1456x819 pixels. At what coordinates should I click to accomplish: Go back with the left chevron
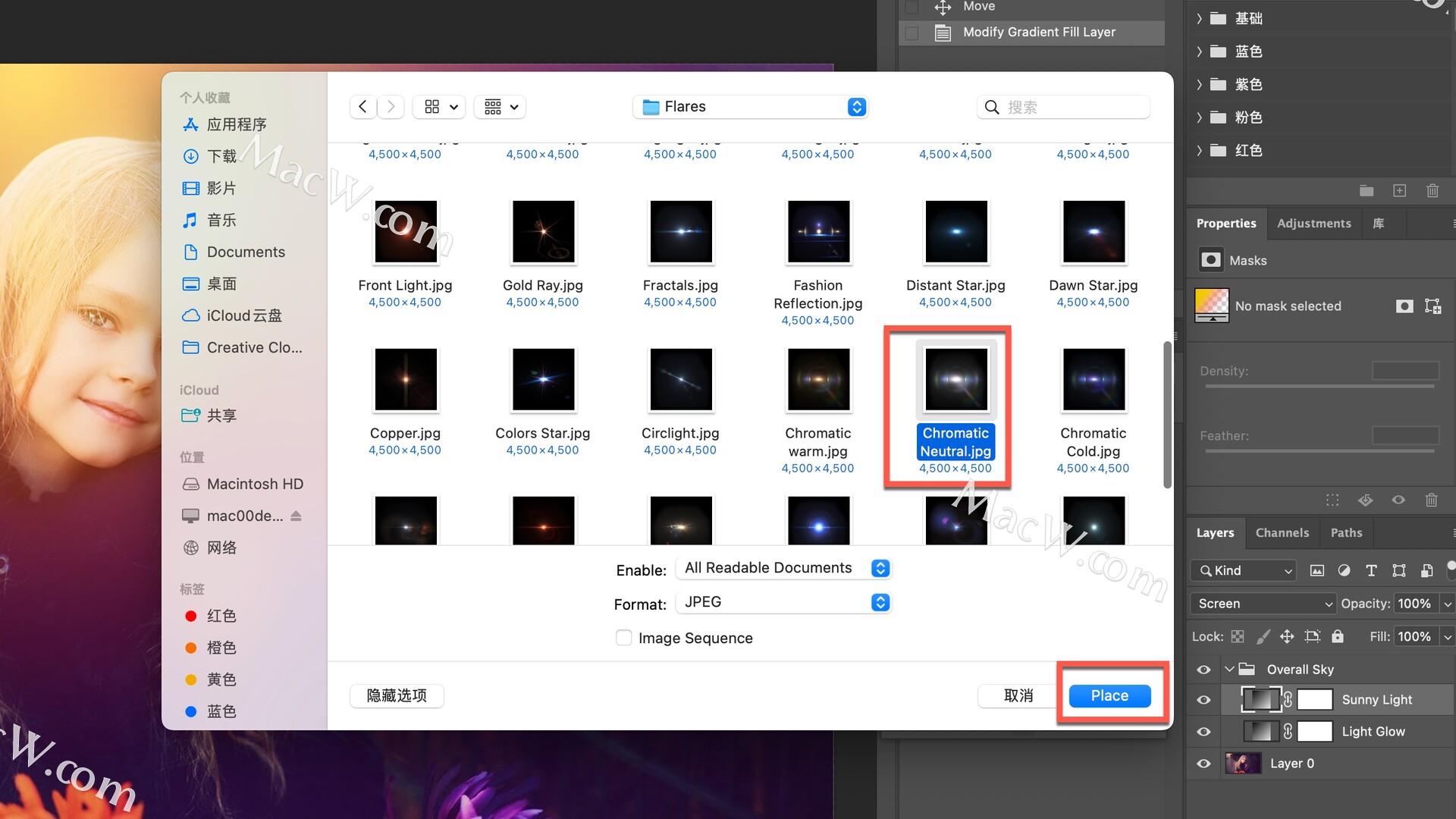[x=362, y=107]
